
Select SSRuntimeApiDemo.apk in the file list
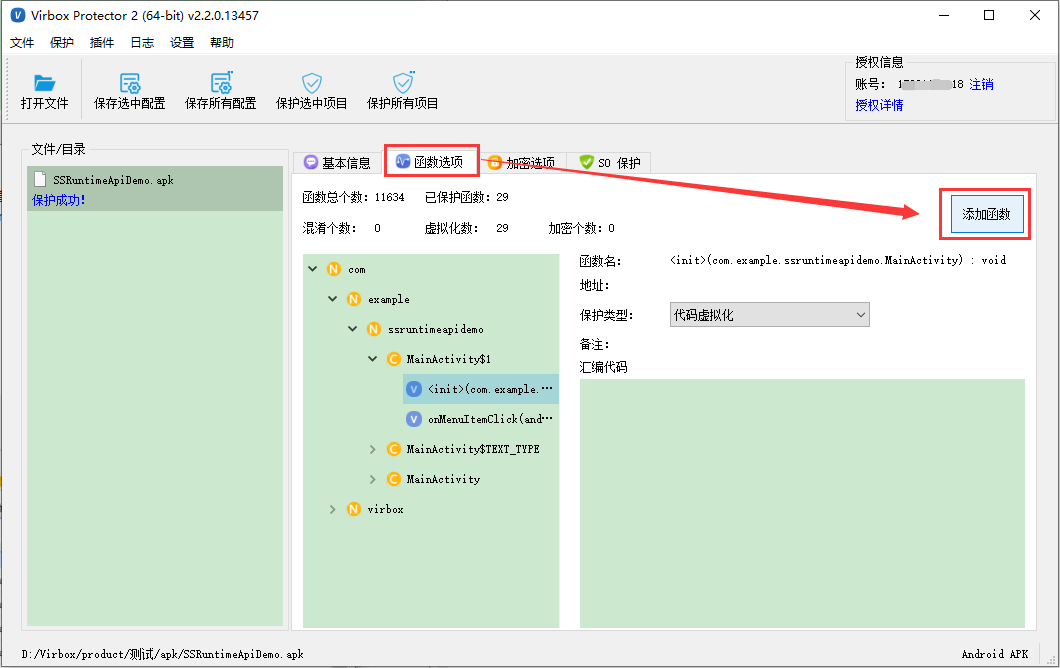[155, 188]
